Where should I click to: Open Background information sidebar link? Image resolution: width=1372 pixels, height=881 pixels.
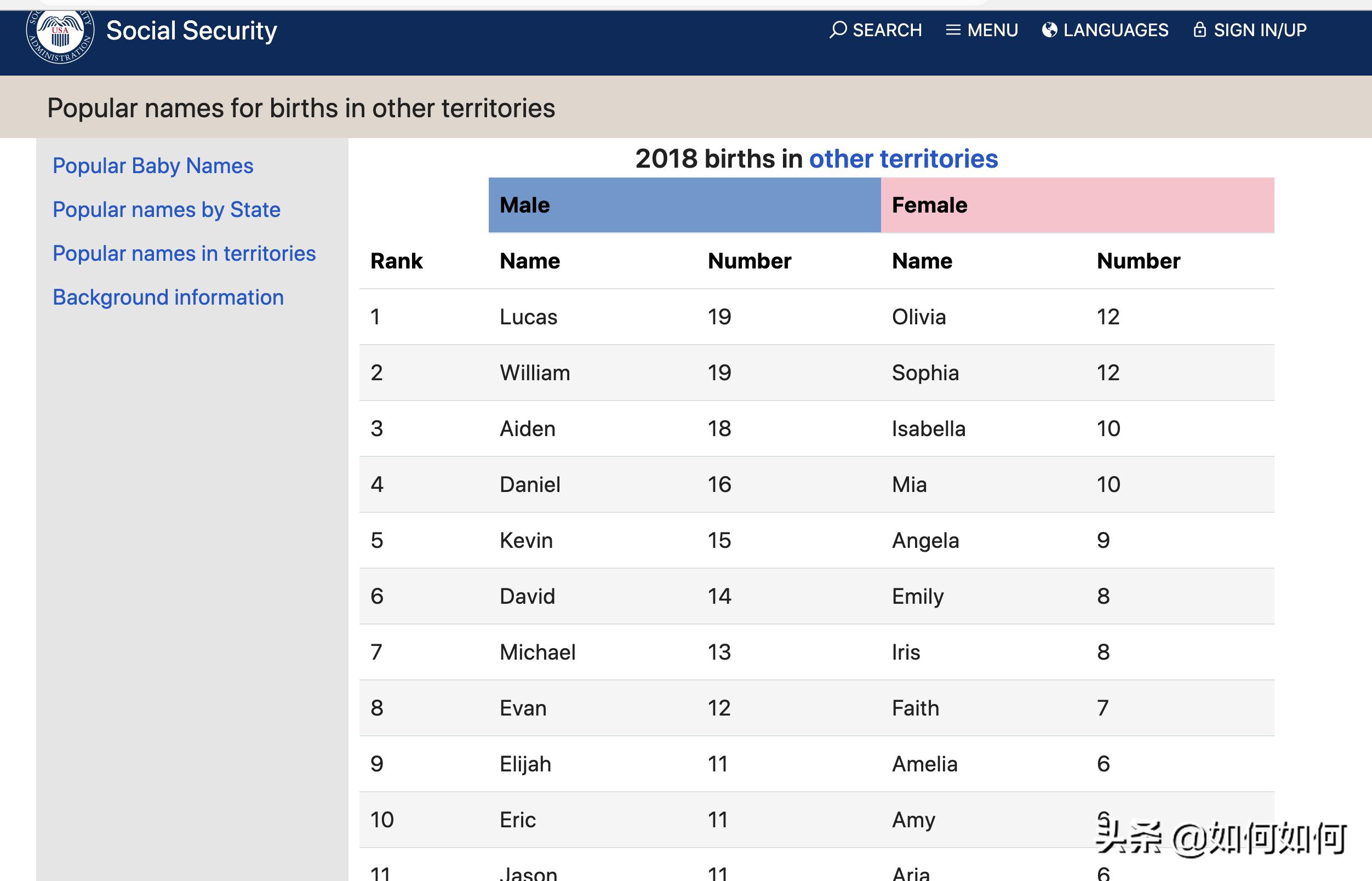(168, 298)
